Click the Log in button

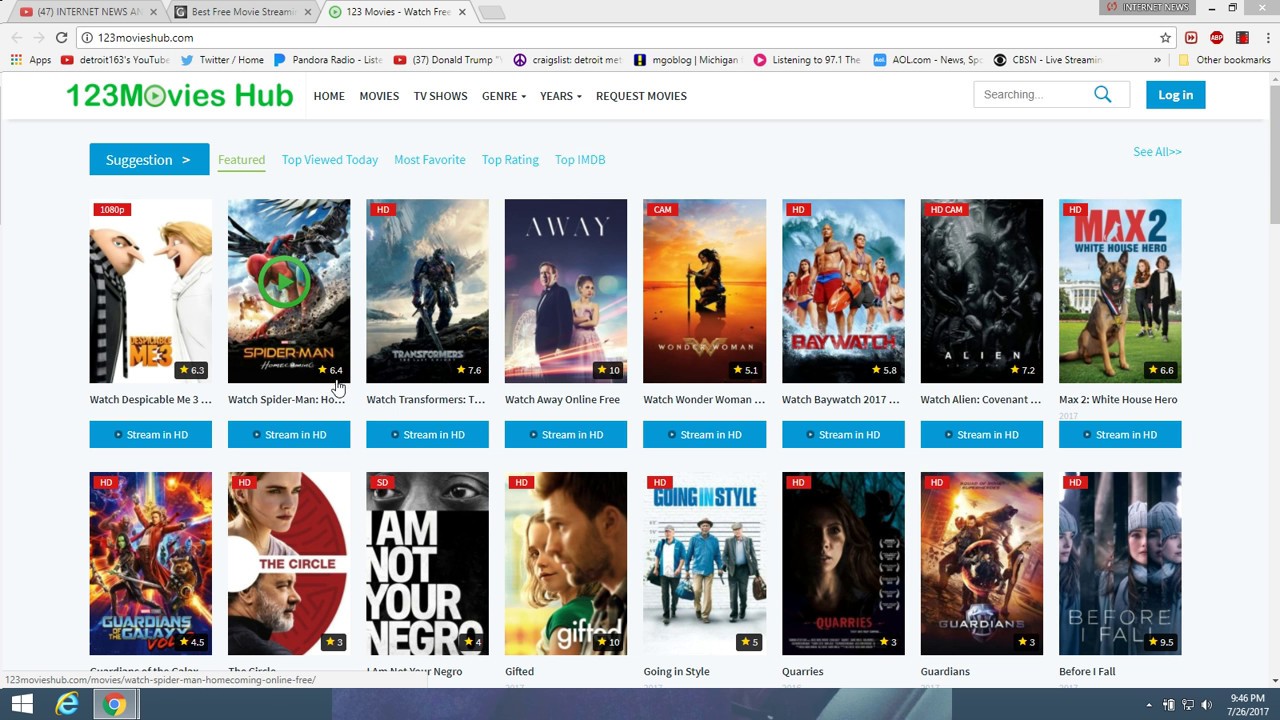(1175, 95)
